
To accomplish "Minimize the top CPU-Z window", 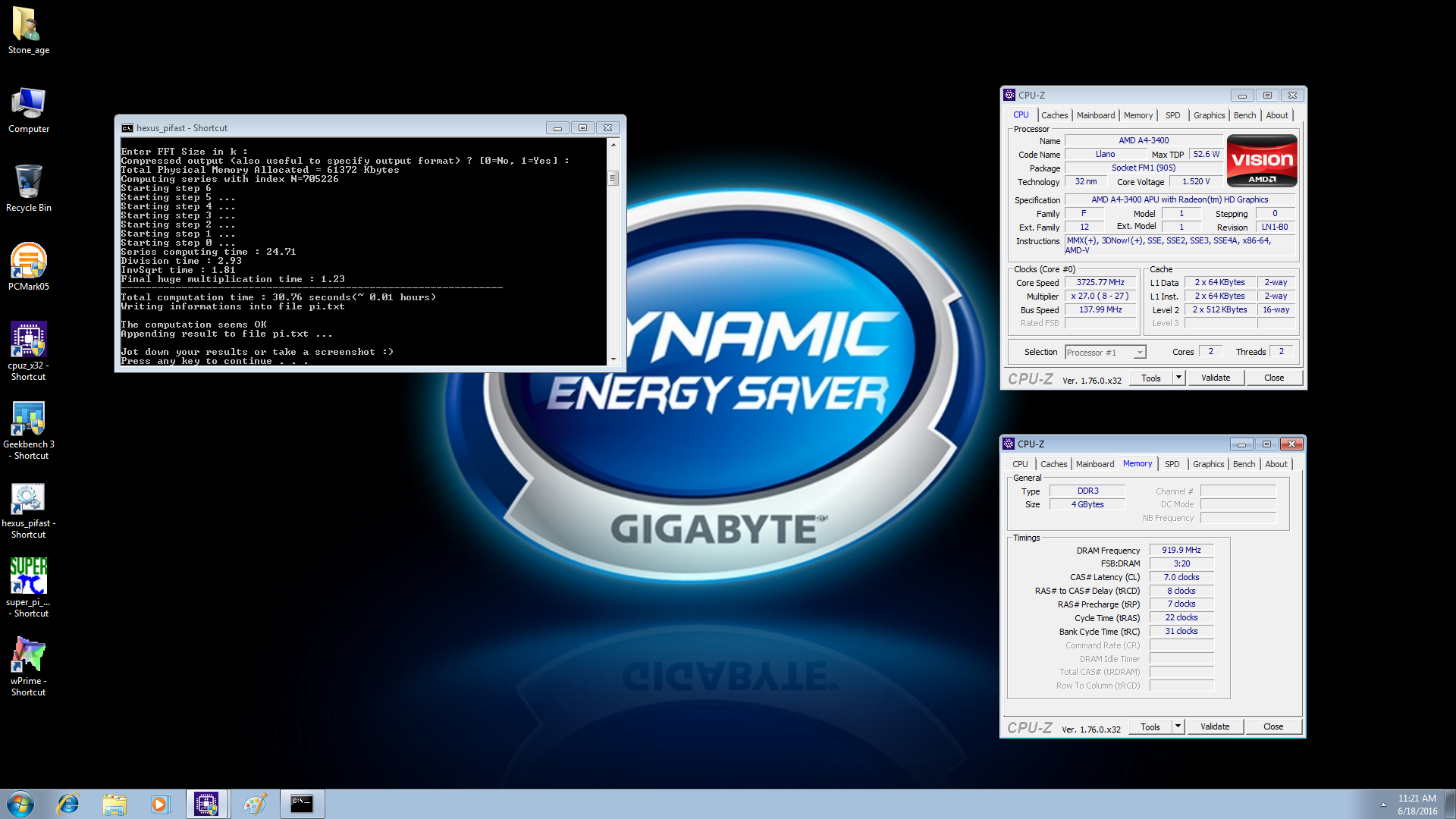I will 1242,96.
